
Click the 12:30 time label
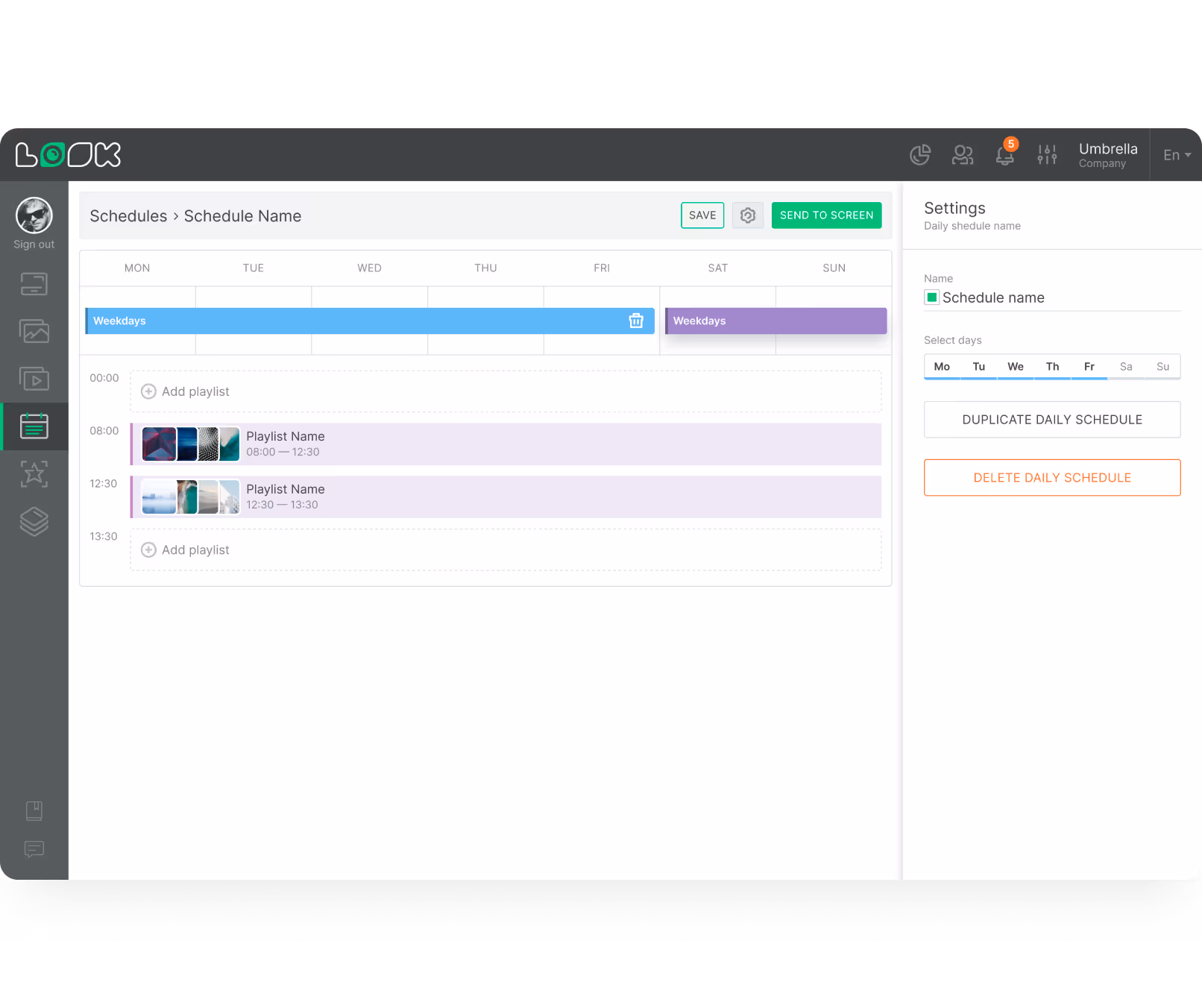[104, 484]
